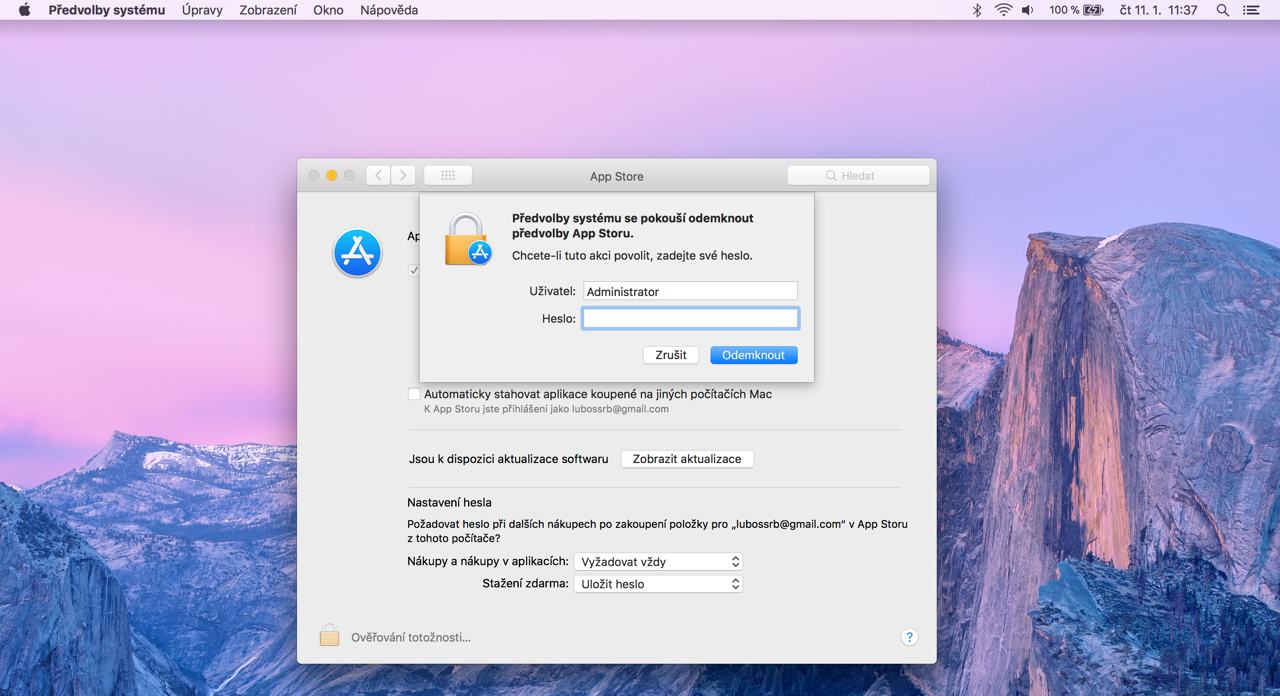Image resolution: width=1280 pixels, height=696 pixels.
Task: Open Notification Center icon
Action: pyautogui.click(x=1251, y=10)
